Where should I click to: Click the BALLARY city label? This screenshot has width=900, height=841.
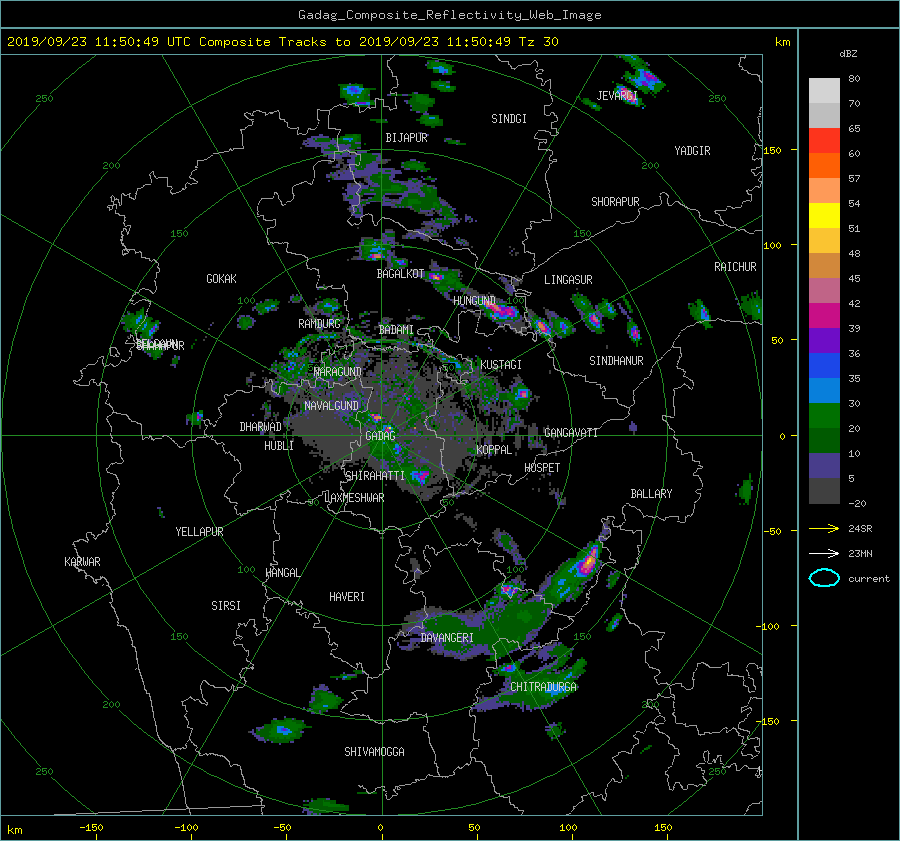[651, 494]
